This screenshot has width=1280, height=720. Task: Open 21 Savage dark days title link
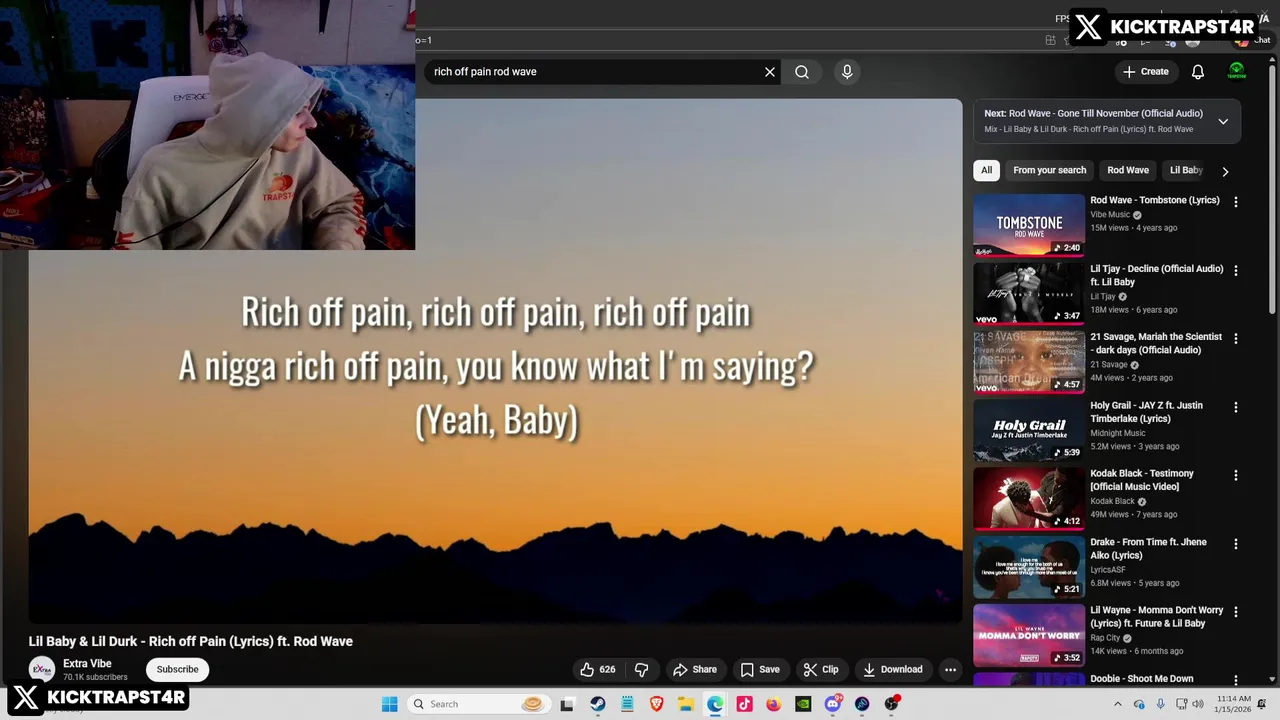click(1156, 343)
